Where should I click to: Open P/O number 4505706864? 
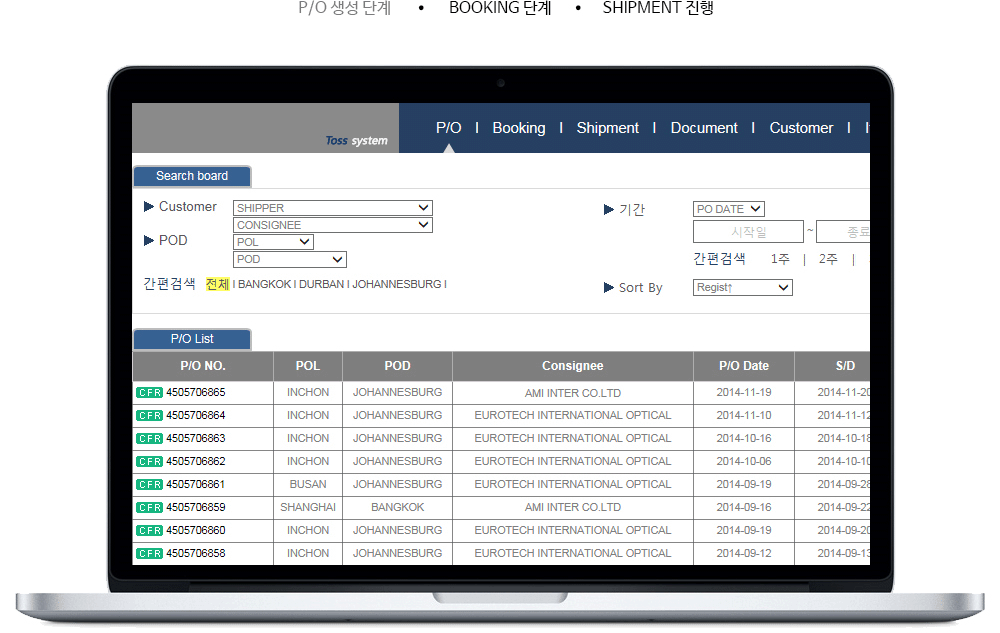[x=196, y=415]
